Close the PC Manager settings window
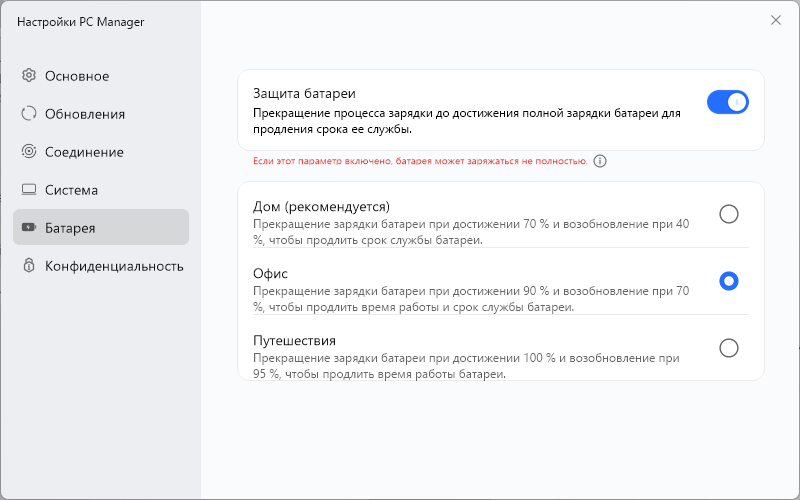800x500 pixels. tap(776, 20)
